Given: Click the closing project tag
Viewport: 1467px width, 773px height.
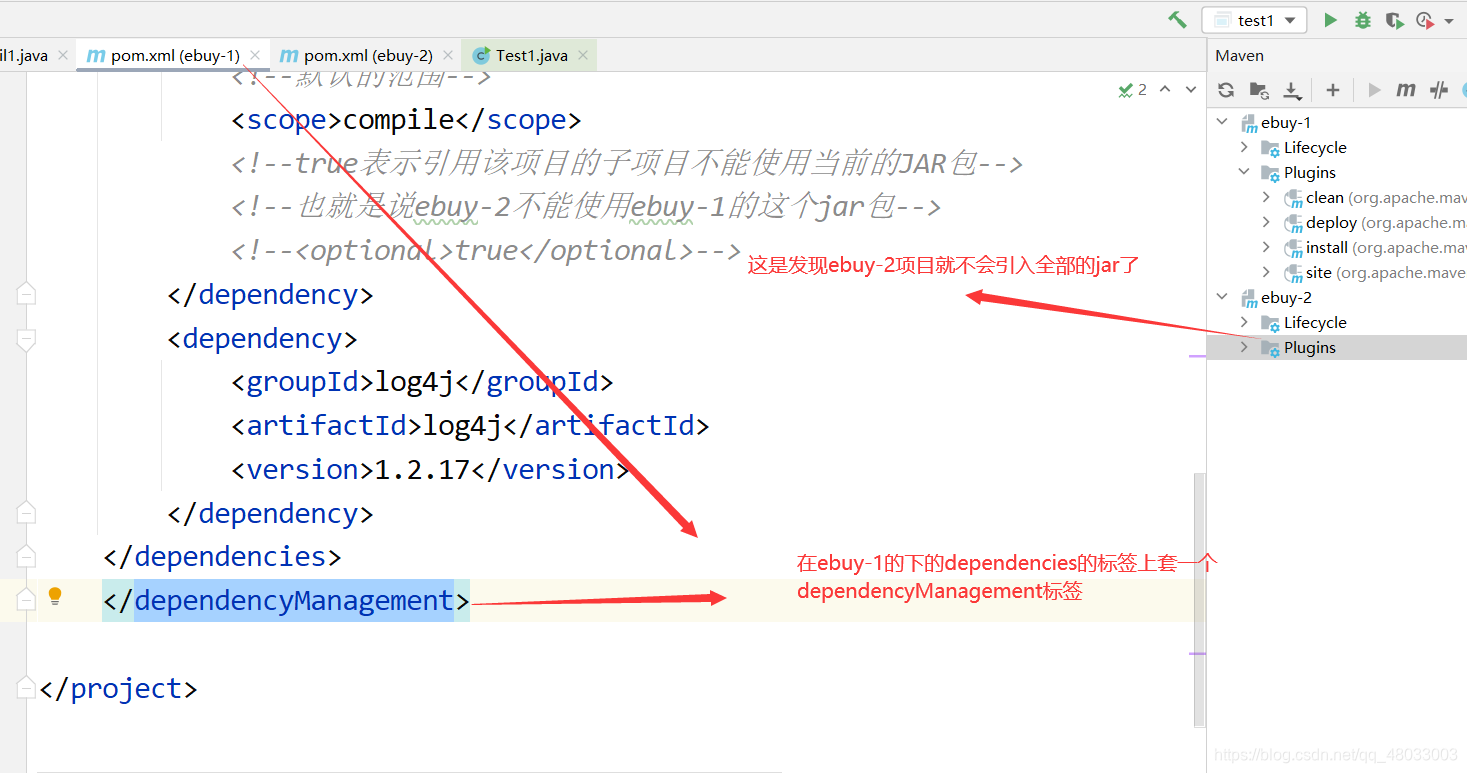Looking at the screenshot, I should click(118, 689).
